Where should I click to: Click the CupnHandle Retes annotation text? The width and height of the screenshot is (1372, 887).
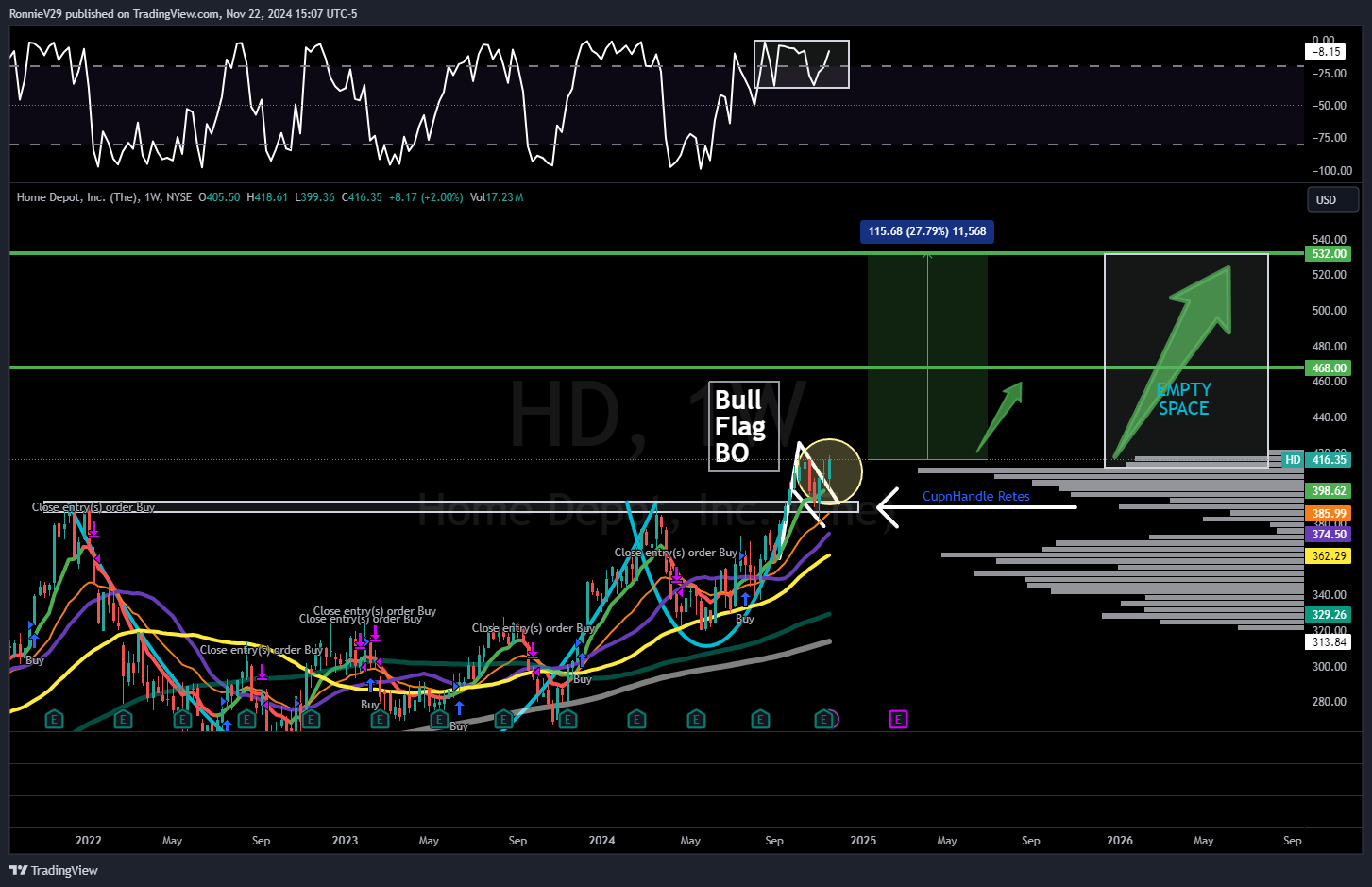pos(976,496)
